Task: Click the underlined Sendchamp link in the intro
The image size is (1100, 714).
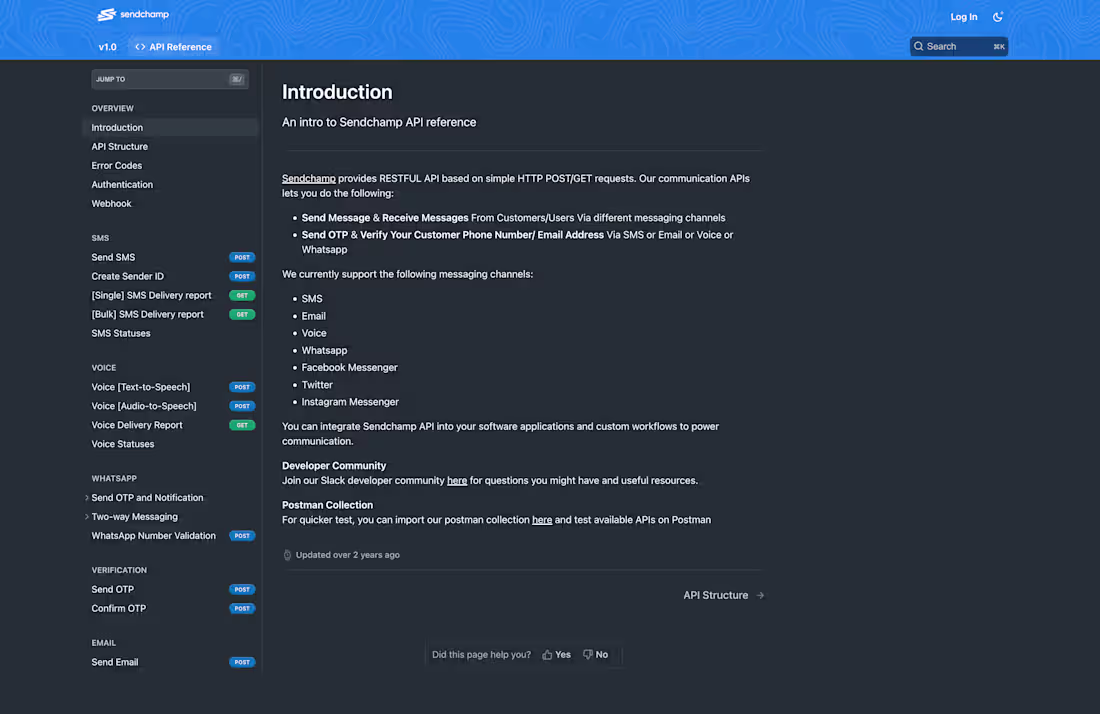Action: 309,177
